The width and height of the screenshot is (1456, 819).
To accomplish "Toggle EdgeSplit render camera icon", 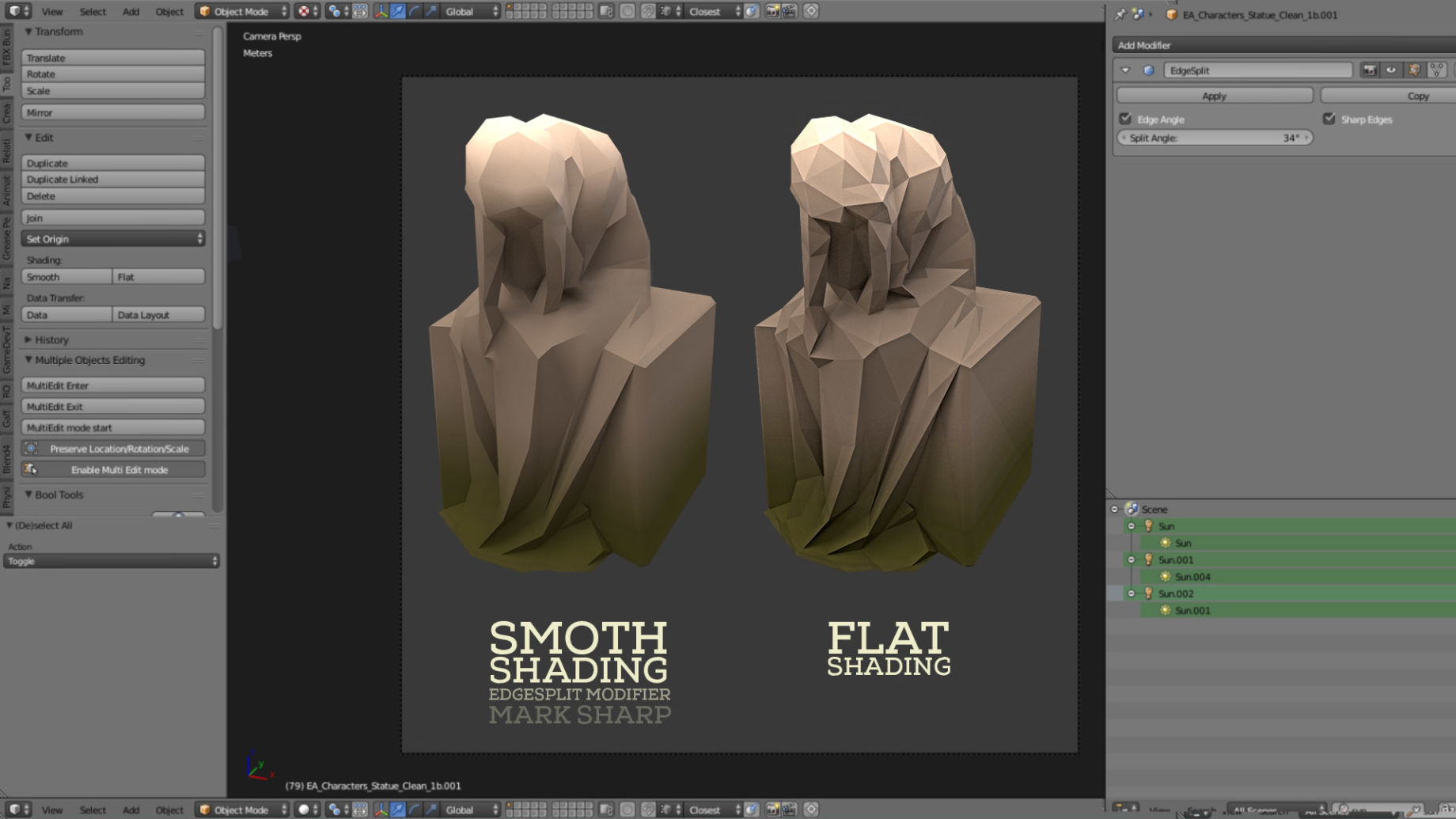I will pos(1369,70).
